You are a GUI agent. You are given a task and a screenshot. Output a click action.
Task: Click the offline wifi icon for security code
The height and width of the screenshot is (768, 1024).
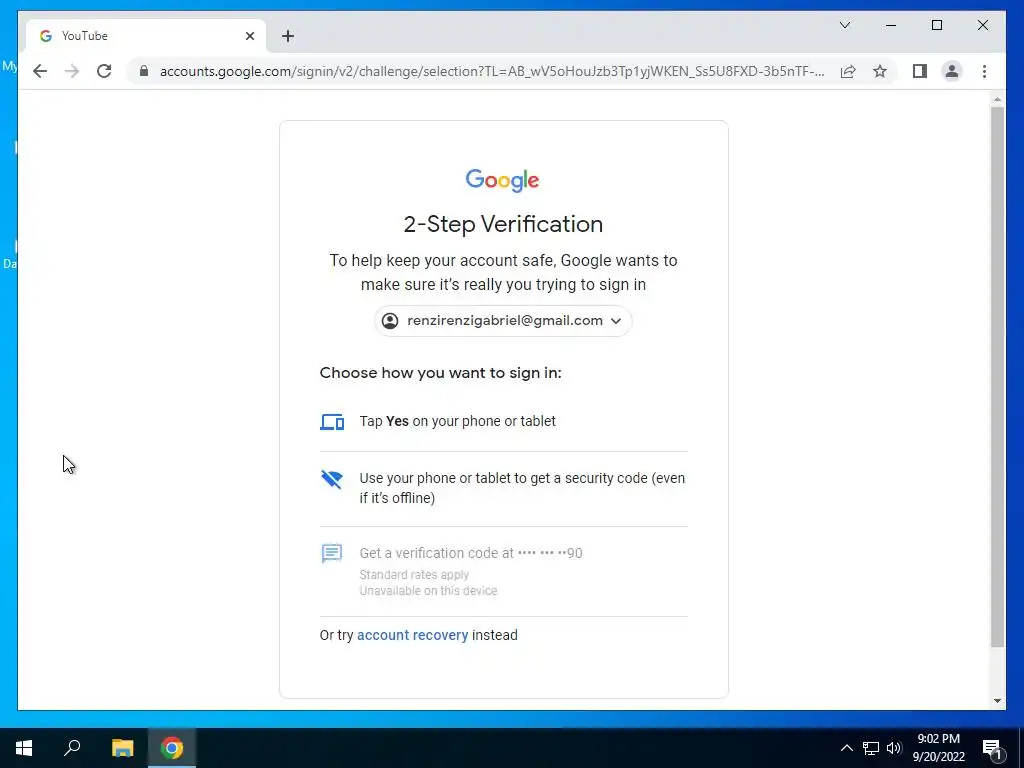(332, 479)
